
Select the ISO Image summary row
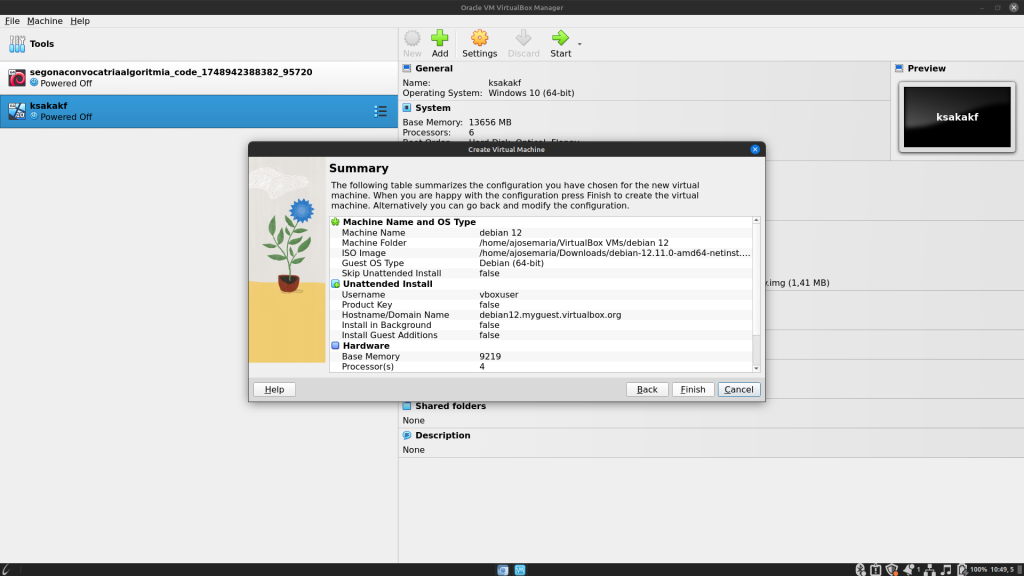coord(541,253)
